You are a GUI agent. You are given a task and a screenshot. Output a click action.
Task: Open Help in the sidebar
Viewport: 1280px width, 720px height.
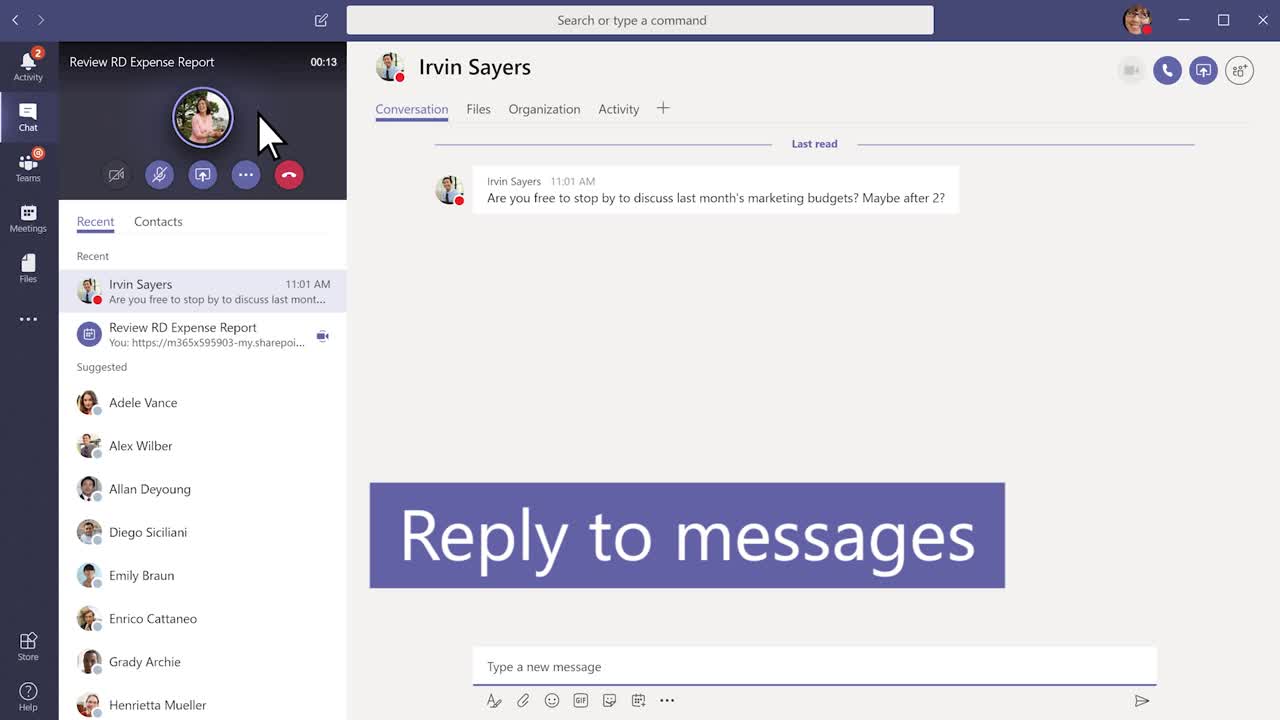pyautogui.click(x=28, y=697)
